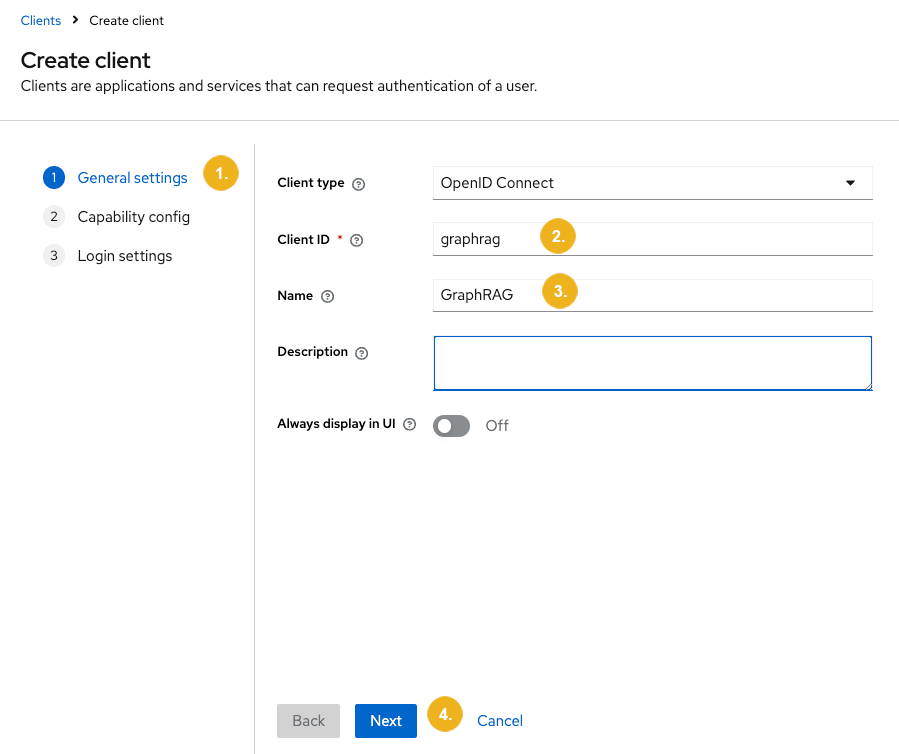Click the step 2 number badge
899x754 pixels.
pos(54,217)
